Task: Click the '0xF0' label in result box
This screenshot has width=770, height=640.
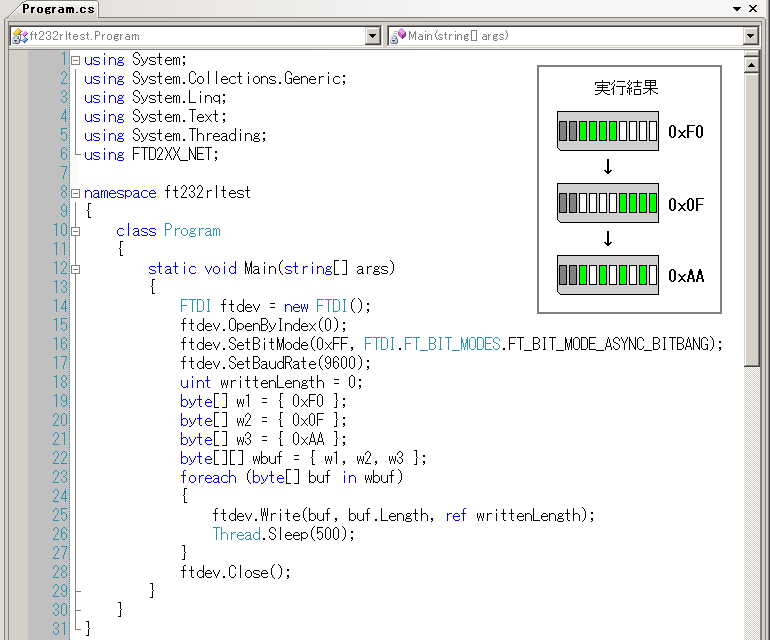Action: click(x=686, y=132)
